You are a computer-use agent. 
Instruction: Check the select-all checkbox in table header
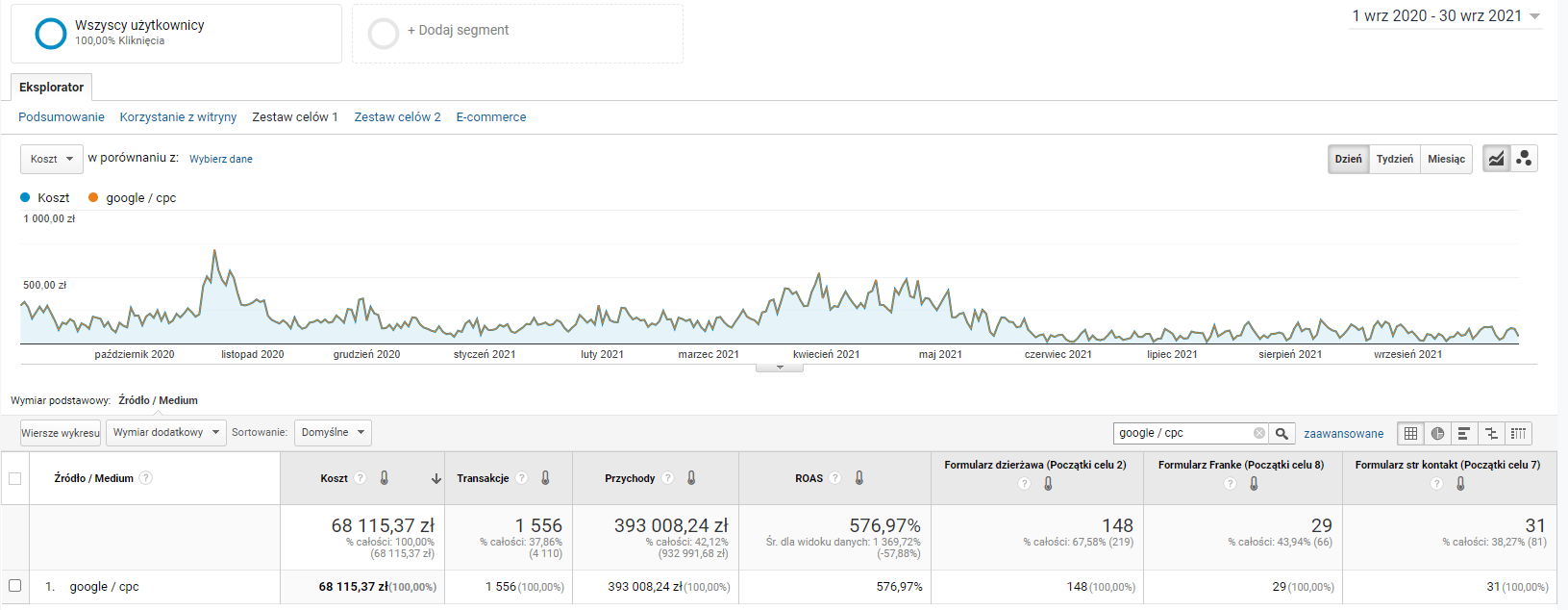[x=14, y=478]
